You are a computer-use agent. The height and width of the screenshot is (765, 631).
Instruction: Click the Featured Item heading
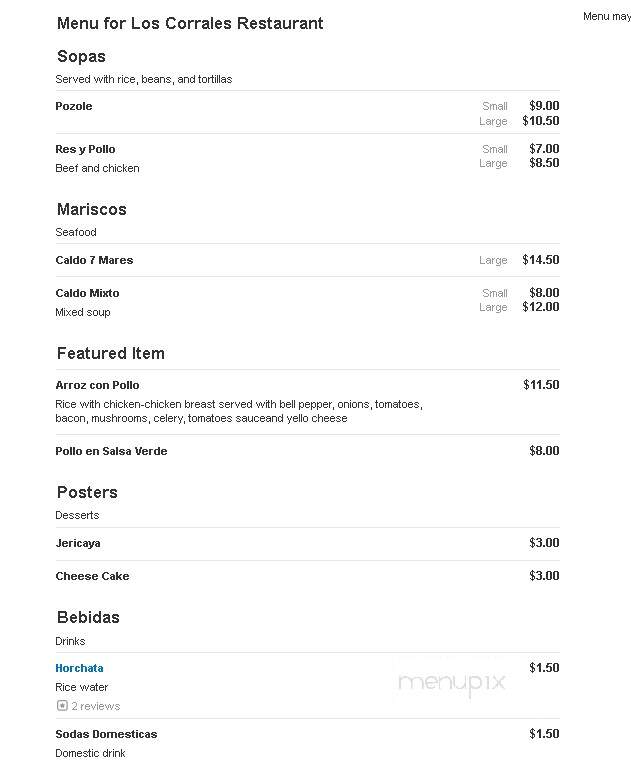[x=111, y=353]
